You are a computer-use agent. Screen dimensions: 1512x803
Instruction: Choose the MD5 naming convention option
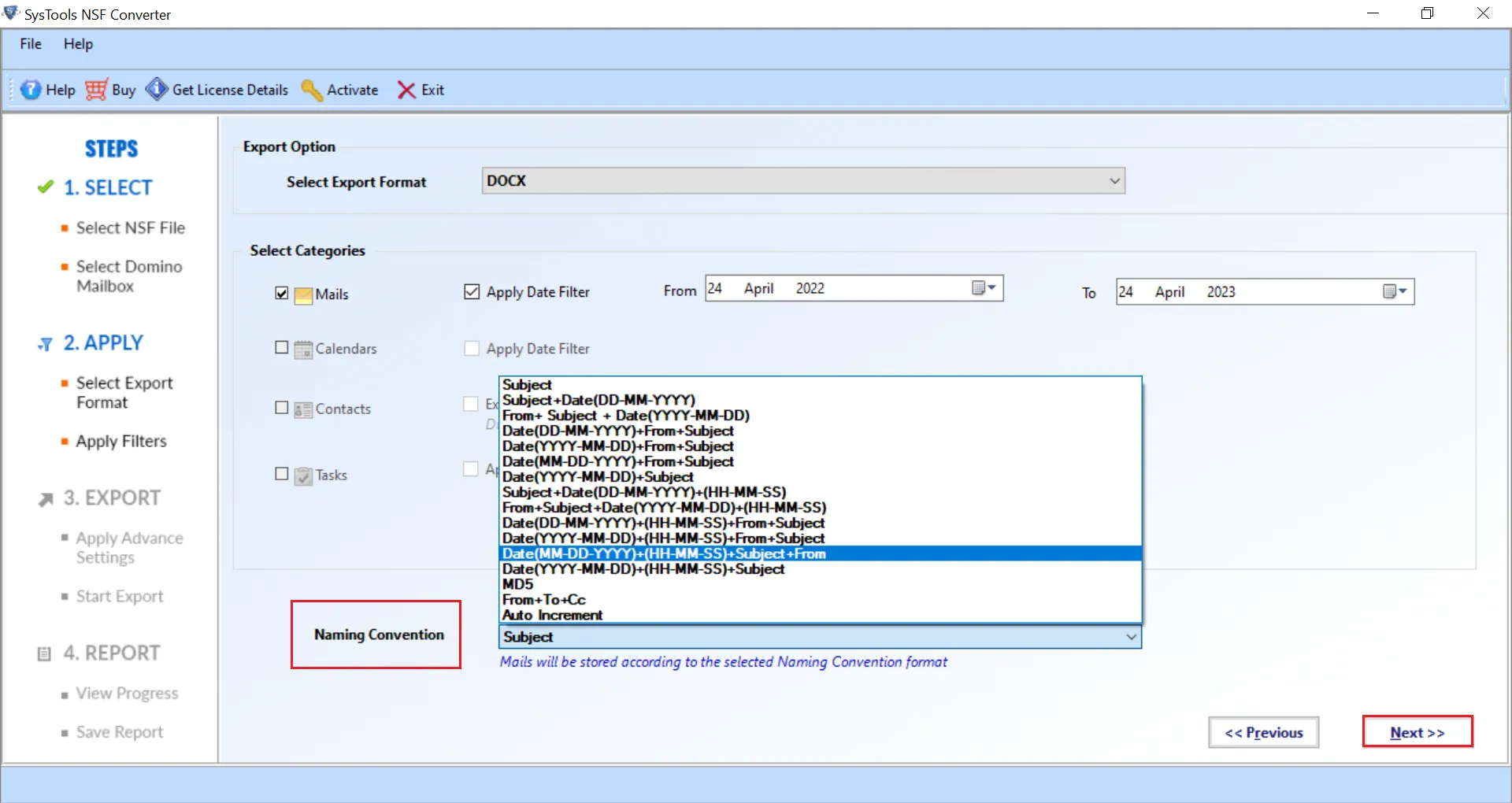tap(518, 584)
